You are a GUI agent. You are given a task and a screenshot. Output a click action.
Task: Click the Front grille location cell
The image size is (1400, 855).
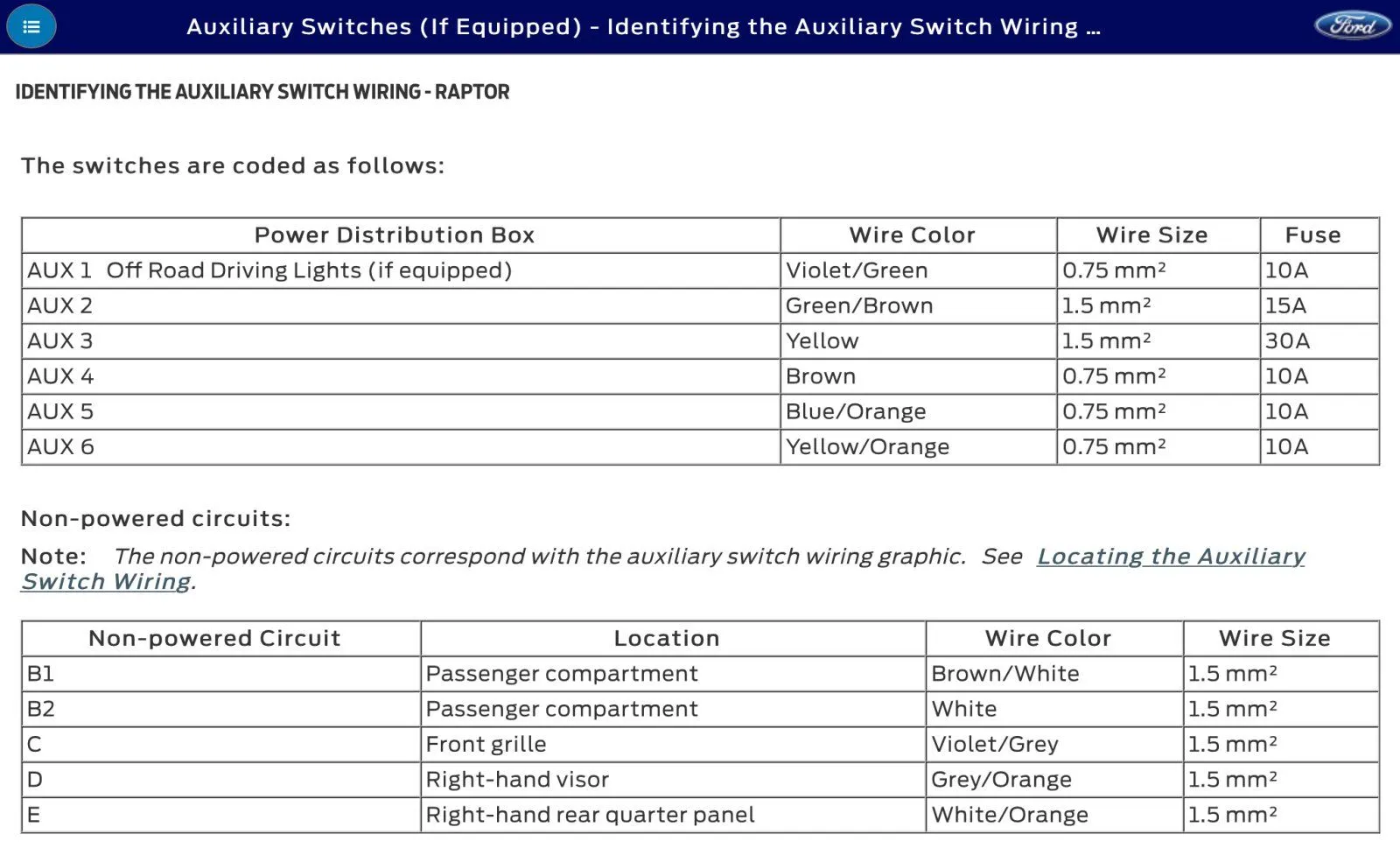coord(673,744)
